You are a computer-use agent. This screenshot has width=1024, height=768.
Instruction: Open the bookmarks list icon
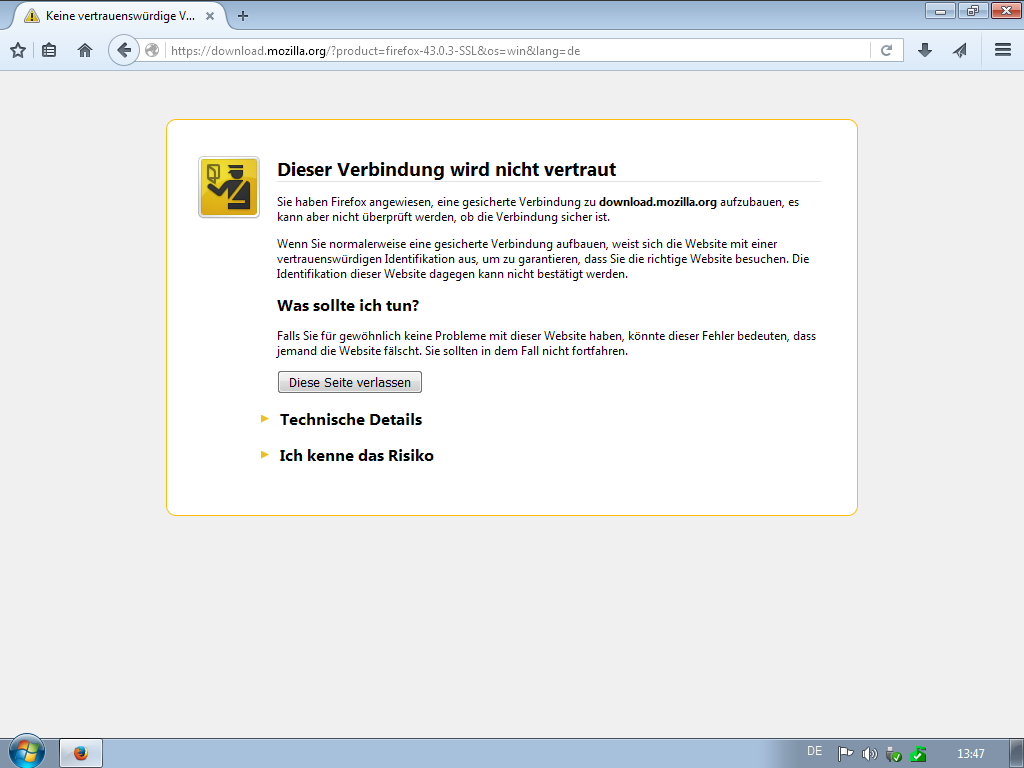pyautogui.click(x=49, y=50)
